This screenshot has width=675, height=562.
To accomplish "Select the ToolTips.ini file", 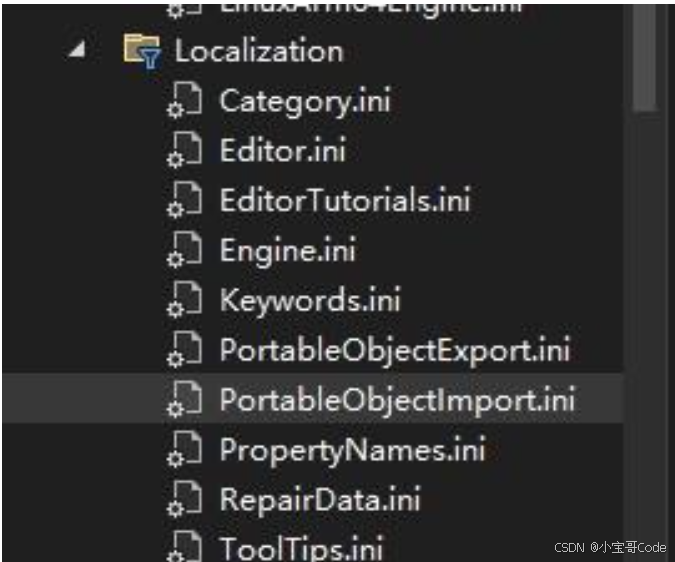I will click(301, 548).
